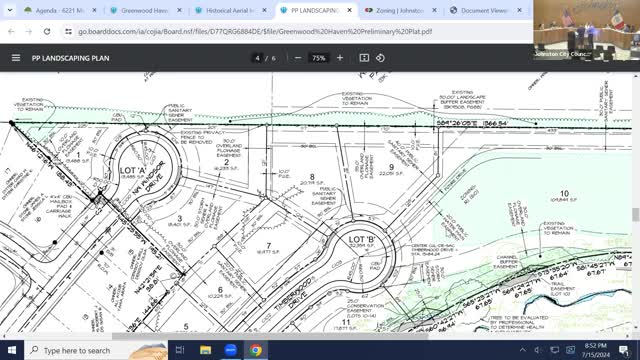Go back to previous page
Screen dimensions: 640x360
11,31
